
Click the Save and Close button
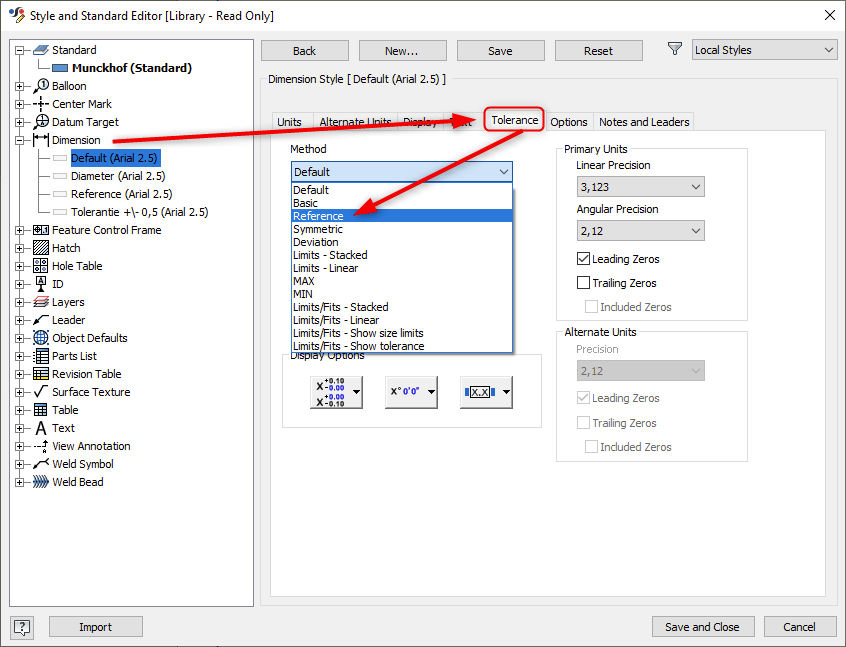tap(702, 627)
